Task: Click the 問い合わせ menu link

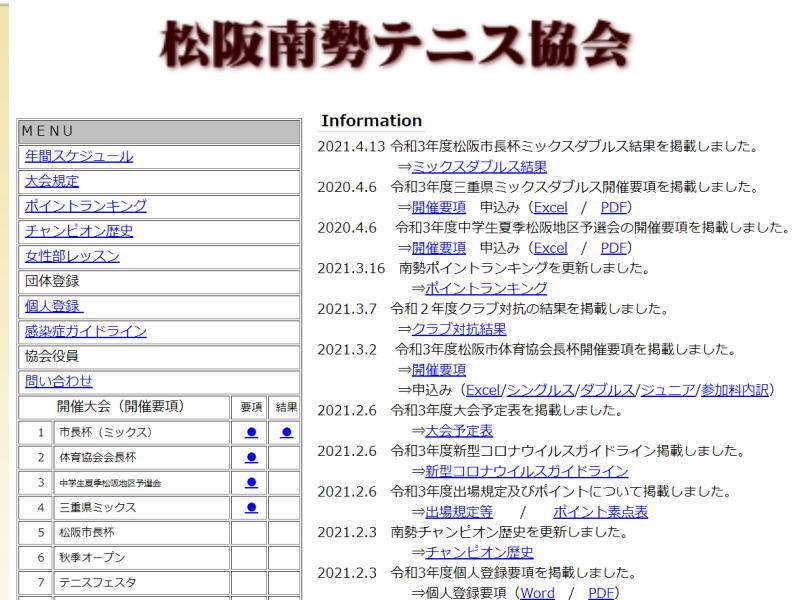Action: coord(59,382)
